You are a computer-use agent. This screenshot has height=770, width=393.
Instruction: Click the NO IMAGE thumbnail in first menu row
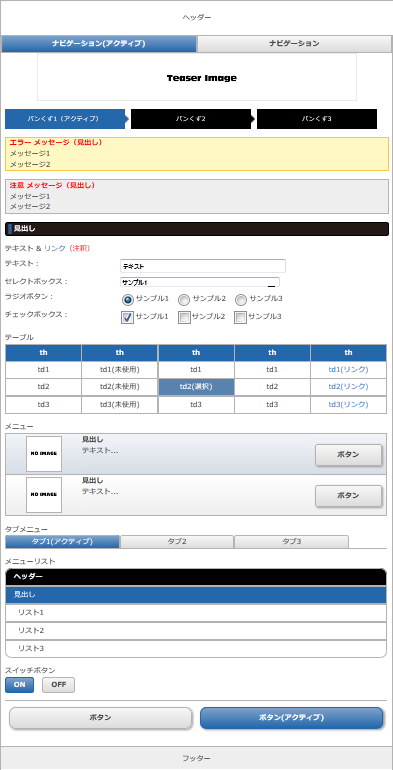tap(44, 454)
